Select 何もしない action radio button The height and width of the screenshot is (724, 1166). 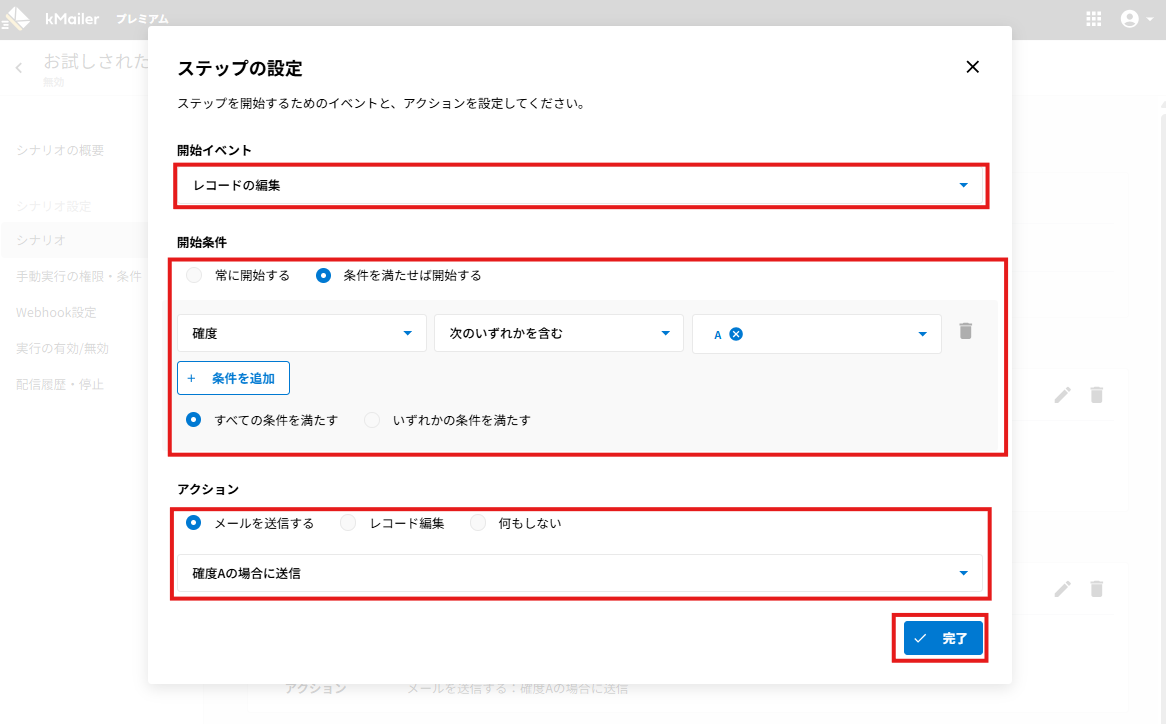[478, 523]
